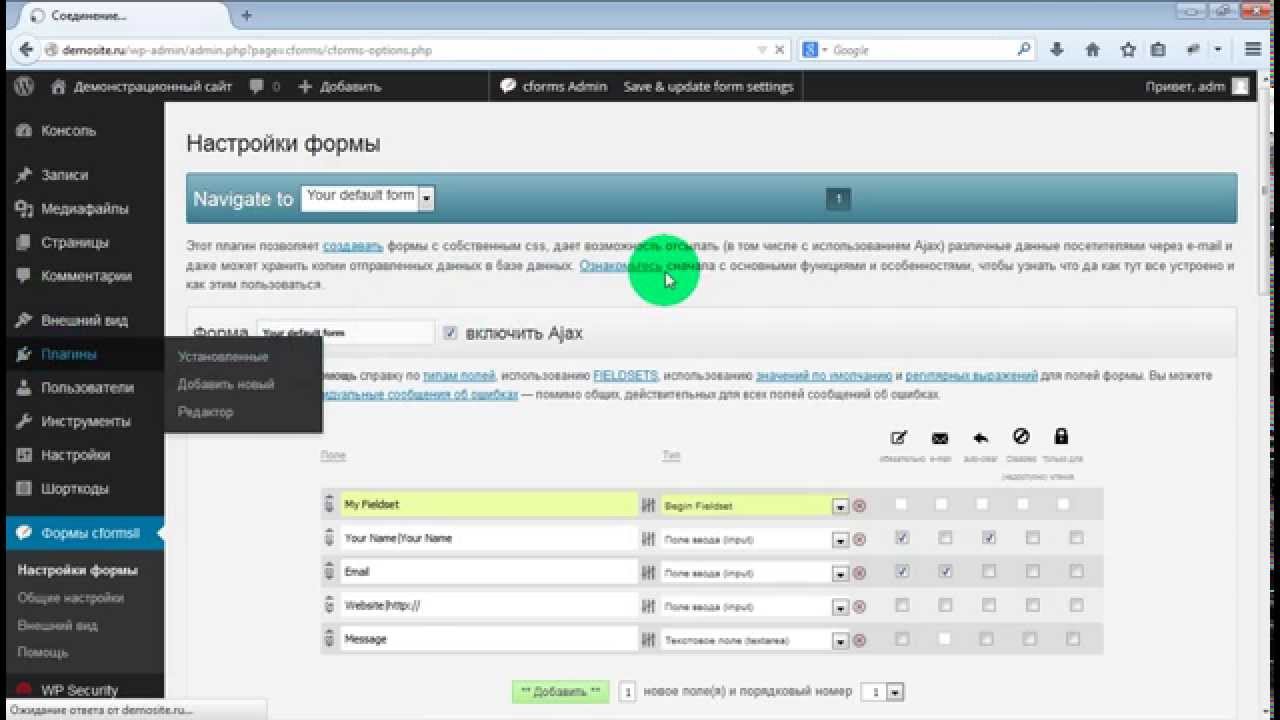Open field settings icon for Email row
This screenshot has width=1280, height=720.
(x=648, y=573)
